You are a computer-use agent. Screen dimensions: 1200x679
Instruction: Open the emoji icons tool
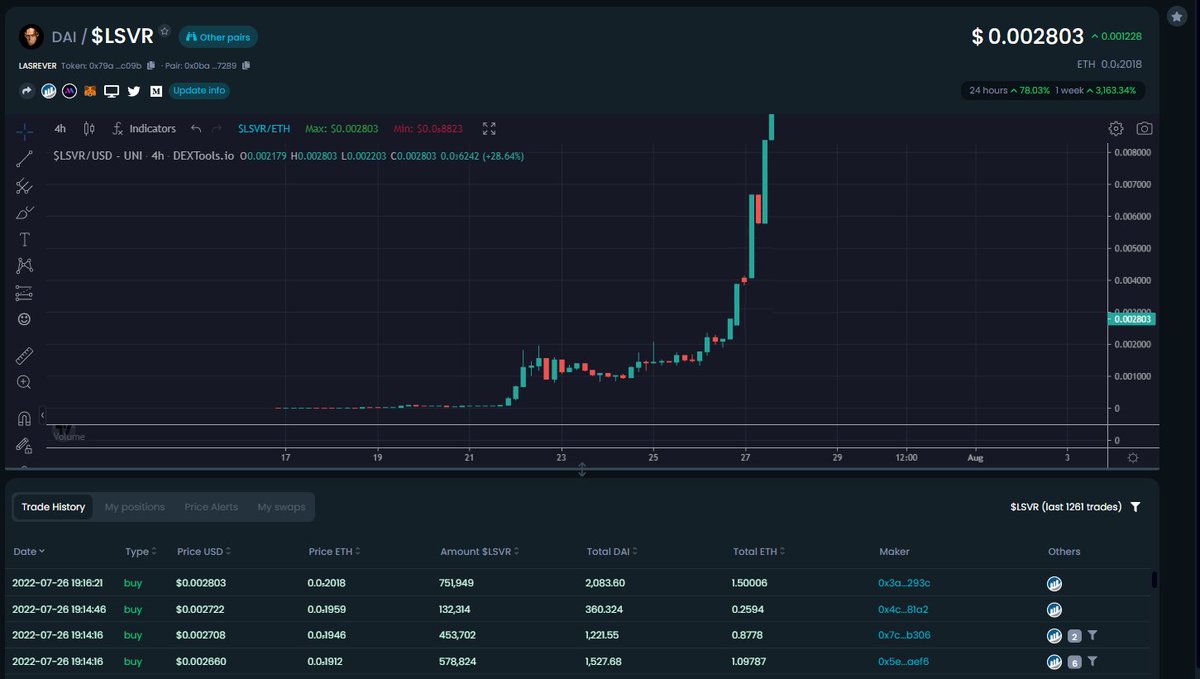pos(25,319)
